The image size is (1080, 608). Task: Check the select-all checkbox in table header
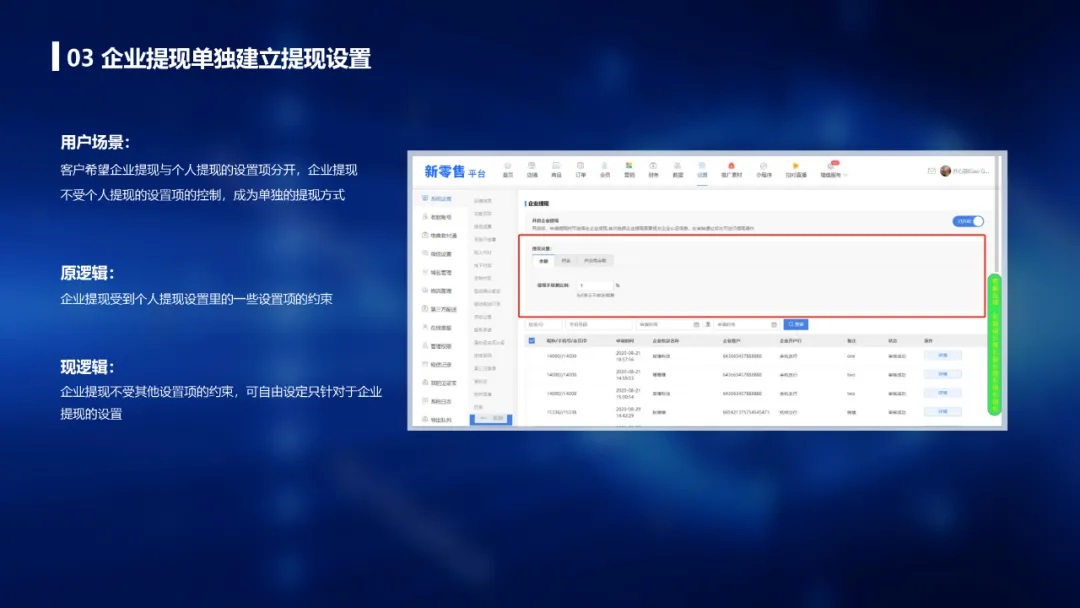click(x=532, y=341)
